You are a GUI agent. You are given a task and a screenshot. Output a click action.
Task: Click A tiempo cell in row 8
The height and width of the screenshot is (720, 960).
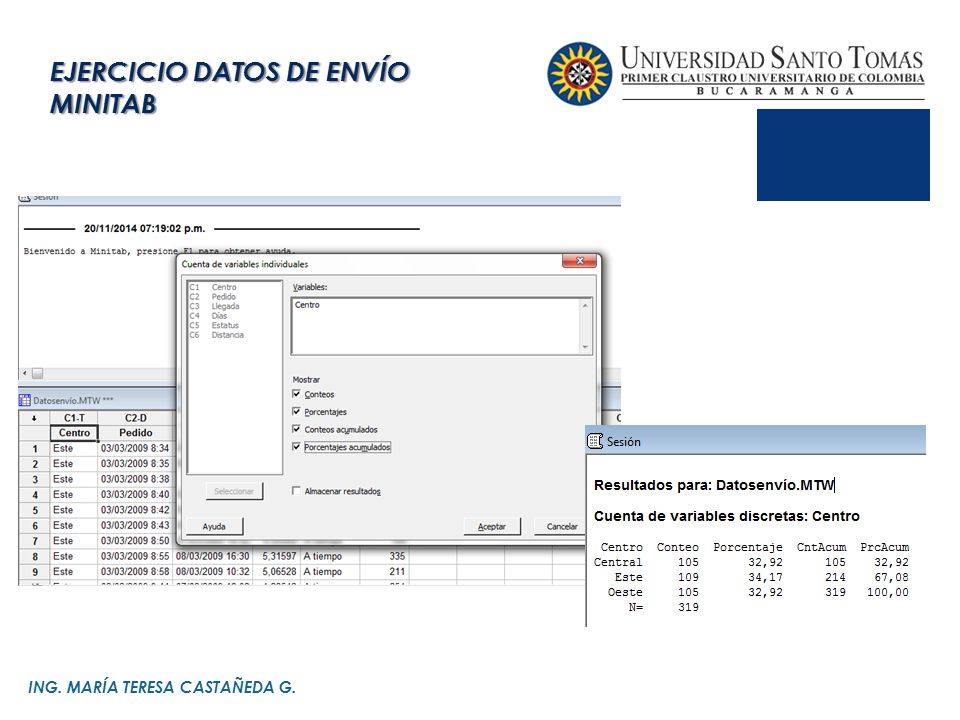coord(330,557)
